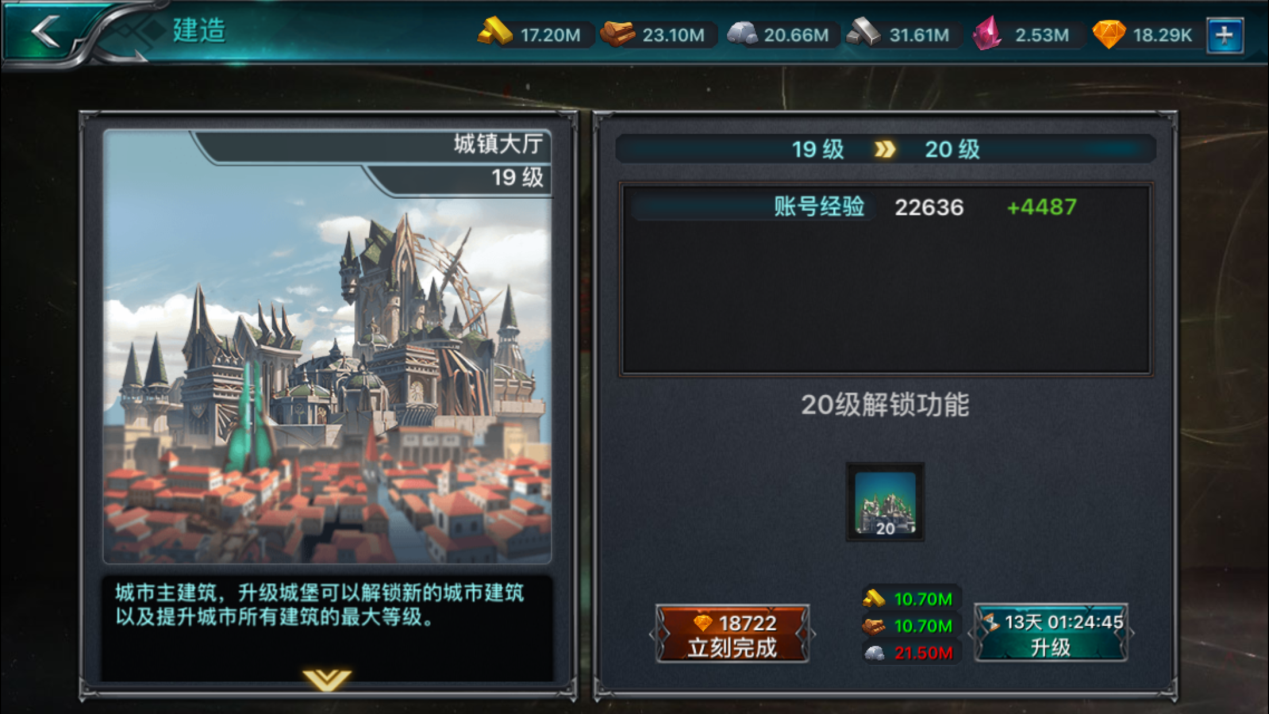
Task: Tap the orange diamond gem icon in the top bar
Action: click(1109, 34)
